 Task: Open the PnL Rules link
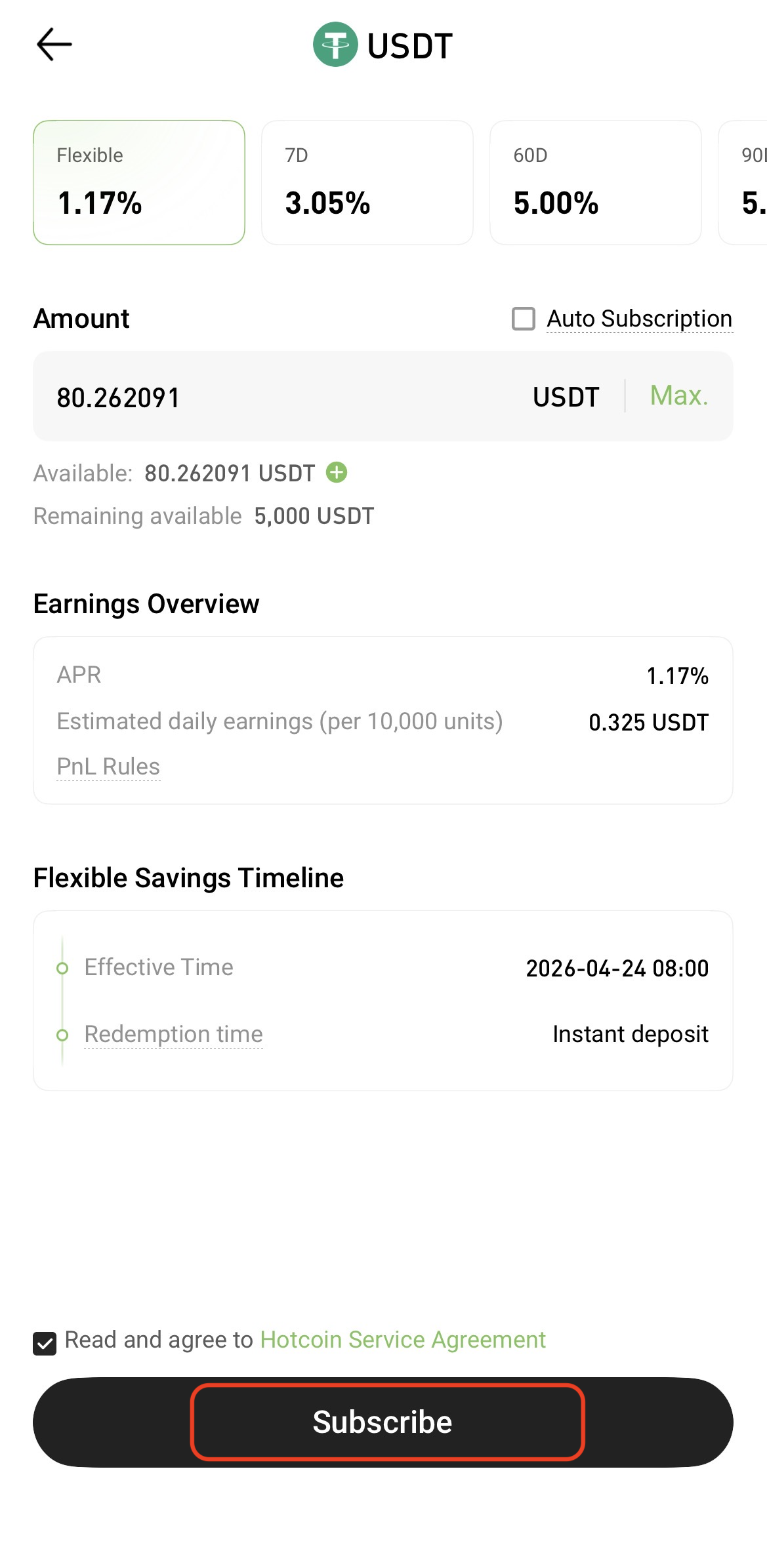108,766
